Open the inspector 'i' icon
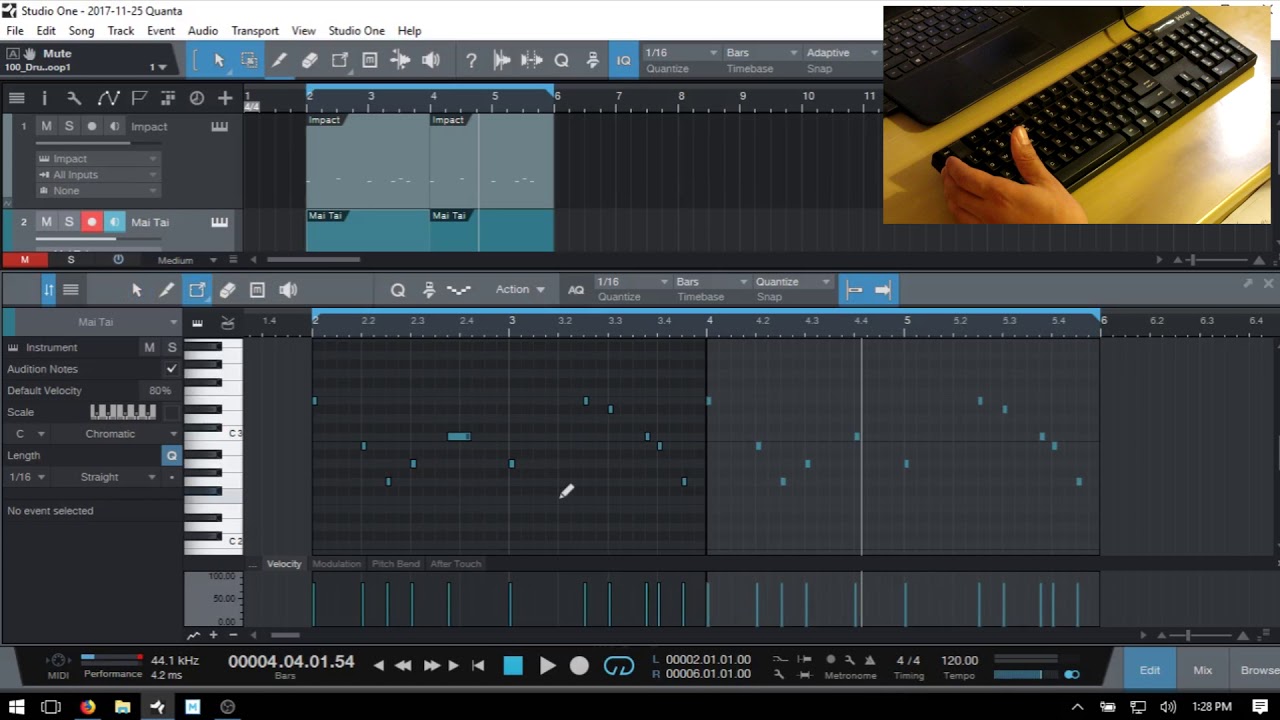The image size is (1280, 720). 44,97
